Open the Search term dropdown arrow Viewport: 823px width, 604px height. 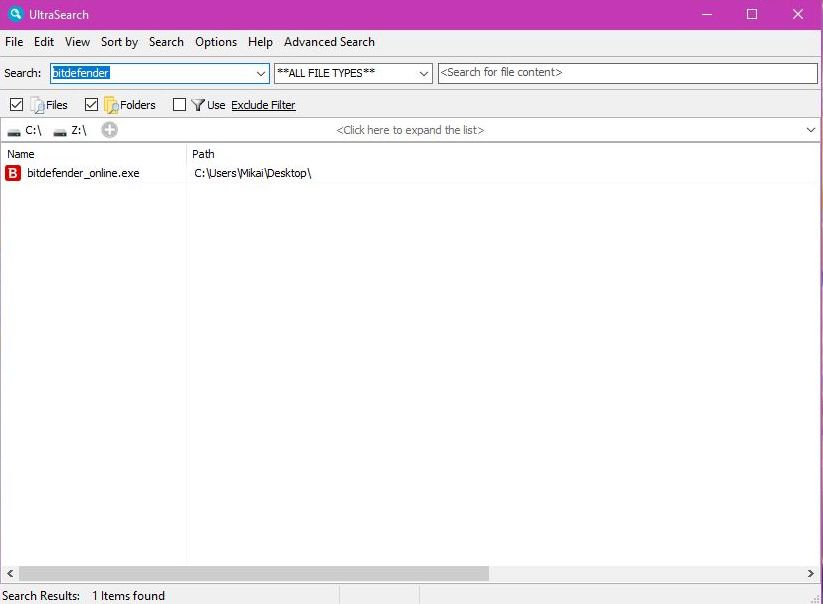pyautogui.click(x=261, y=73)
